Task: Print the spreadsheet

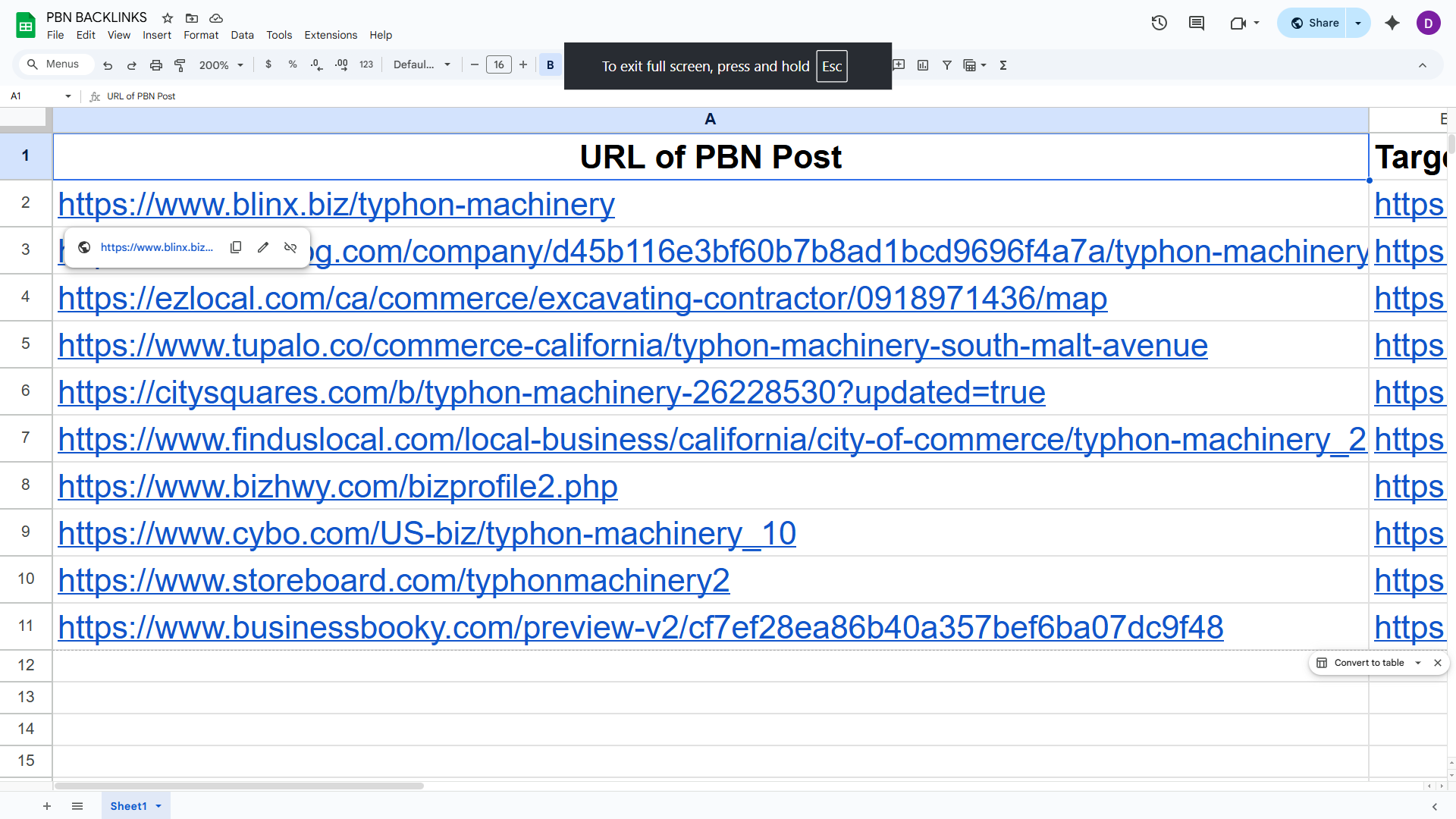Action: click(x=156, y=65)
